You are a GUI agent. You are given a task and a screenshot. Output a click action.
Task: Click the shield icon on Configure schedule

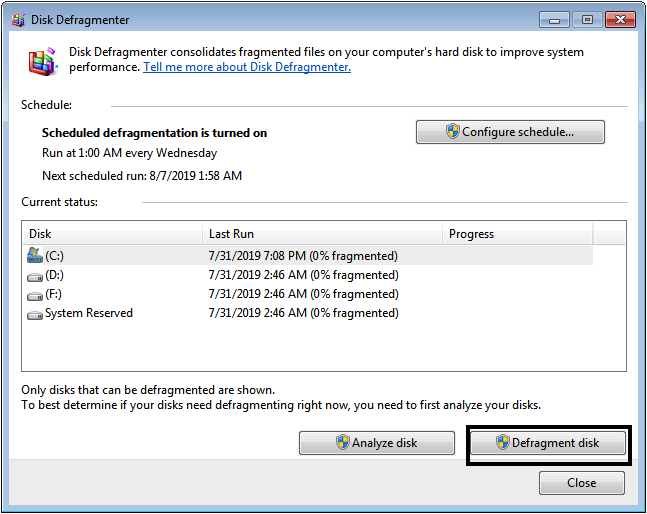click(x=452, y=132)
